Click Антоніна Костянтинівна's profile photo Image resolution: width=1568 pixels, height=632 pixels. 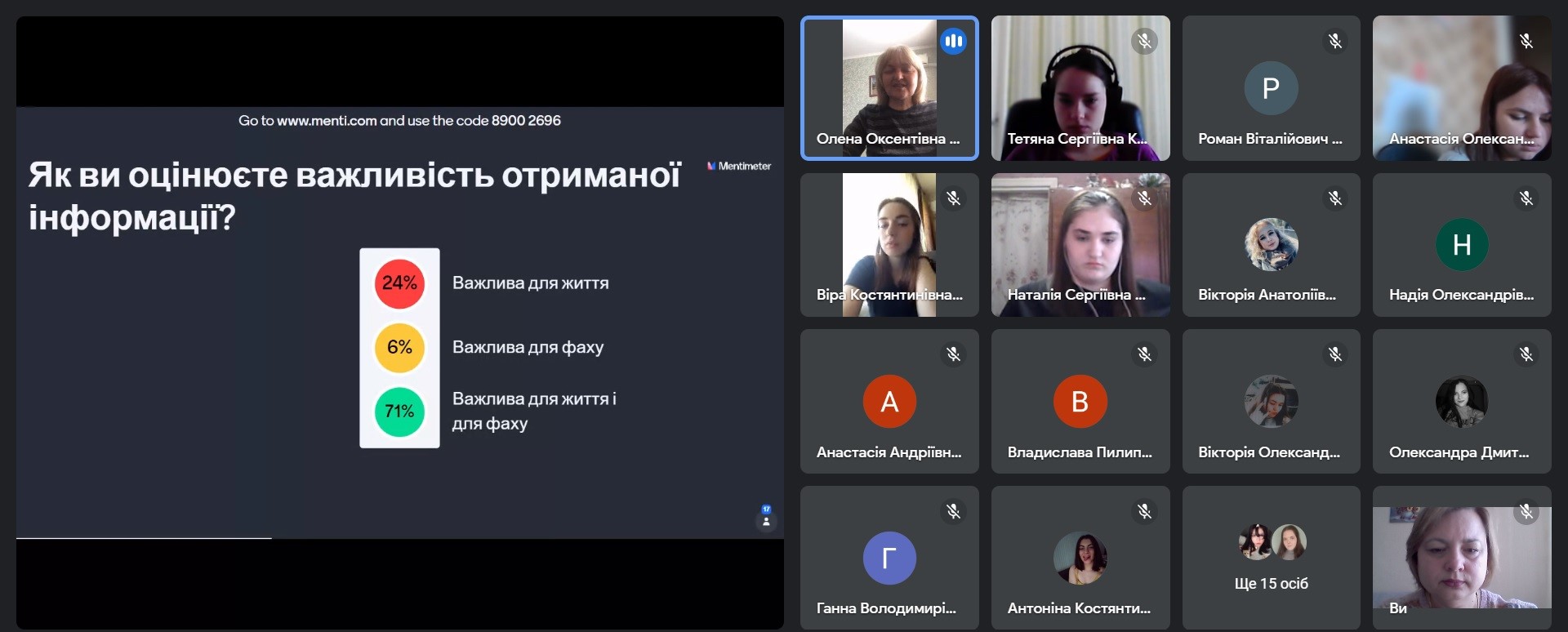1080,559
